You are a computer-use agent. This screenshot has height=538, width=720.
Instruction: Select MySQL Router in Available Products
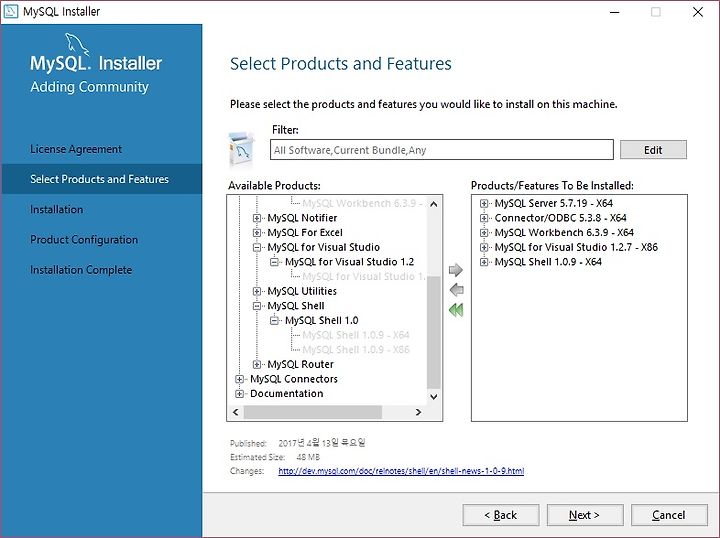(x=300, y=364)
